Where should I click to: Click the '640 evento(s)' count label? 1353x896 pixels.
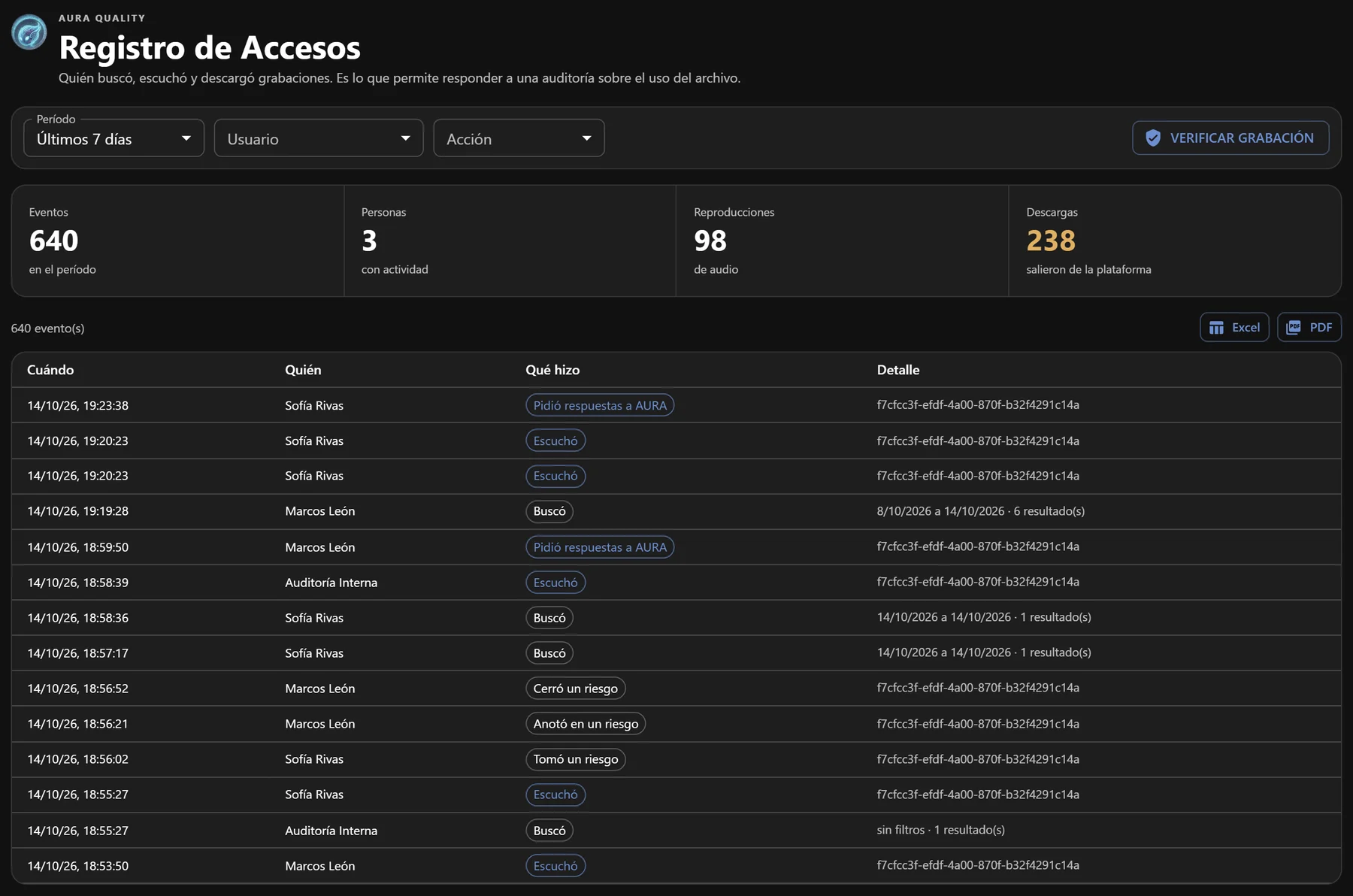tap(47, 328)
